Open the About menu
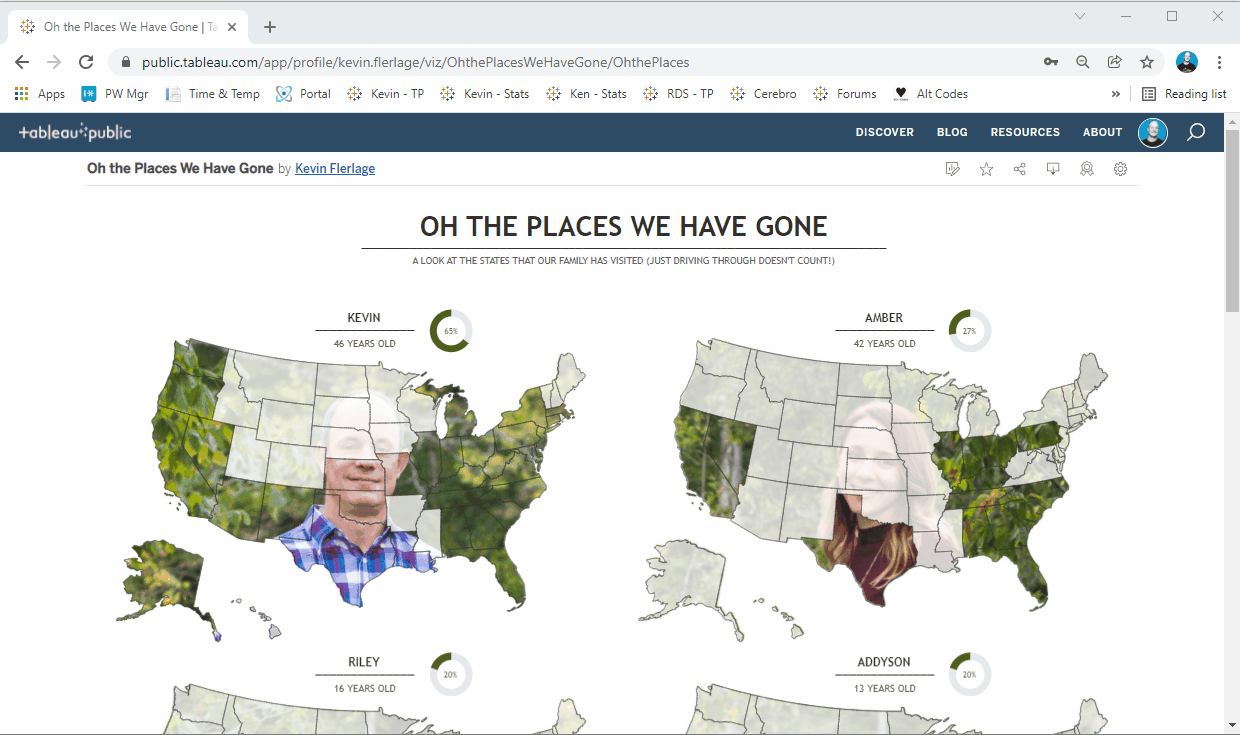This screenshot has width=1240, height=735. coord(1102,132)
